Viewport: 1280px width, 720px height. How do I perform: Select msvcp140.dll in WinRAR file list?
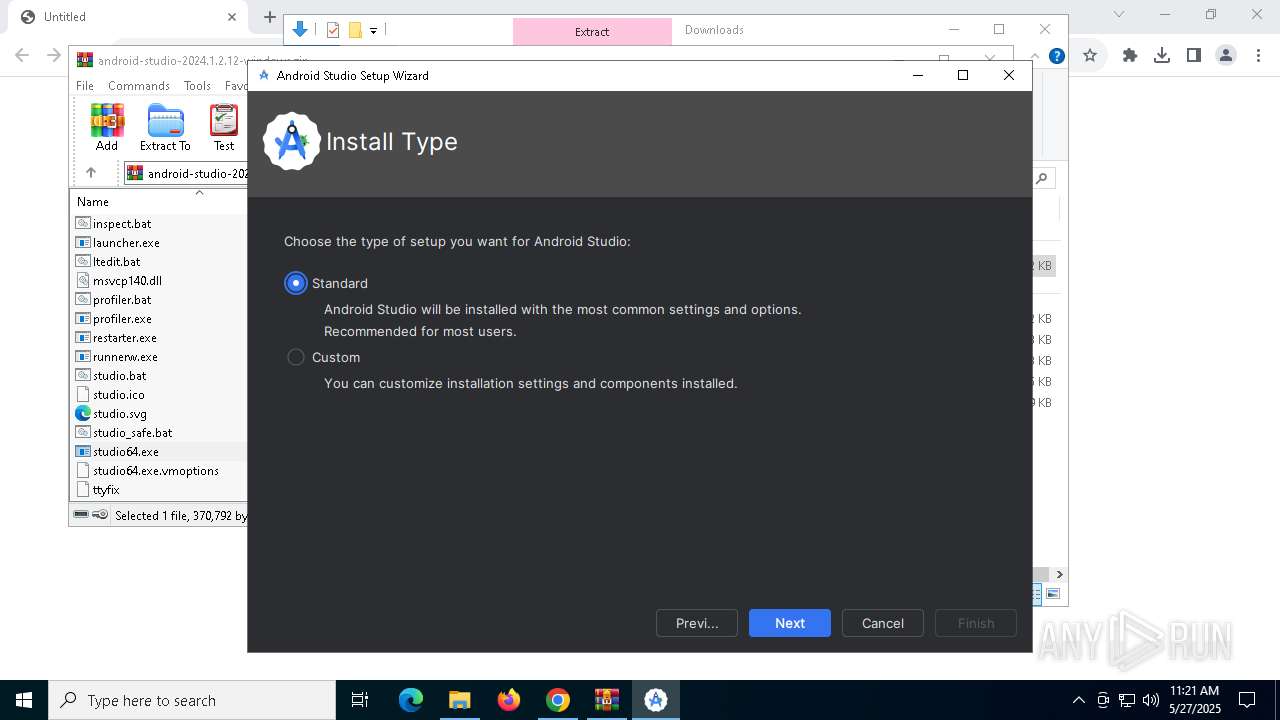click(x=127, y=281)
